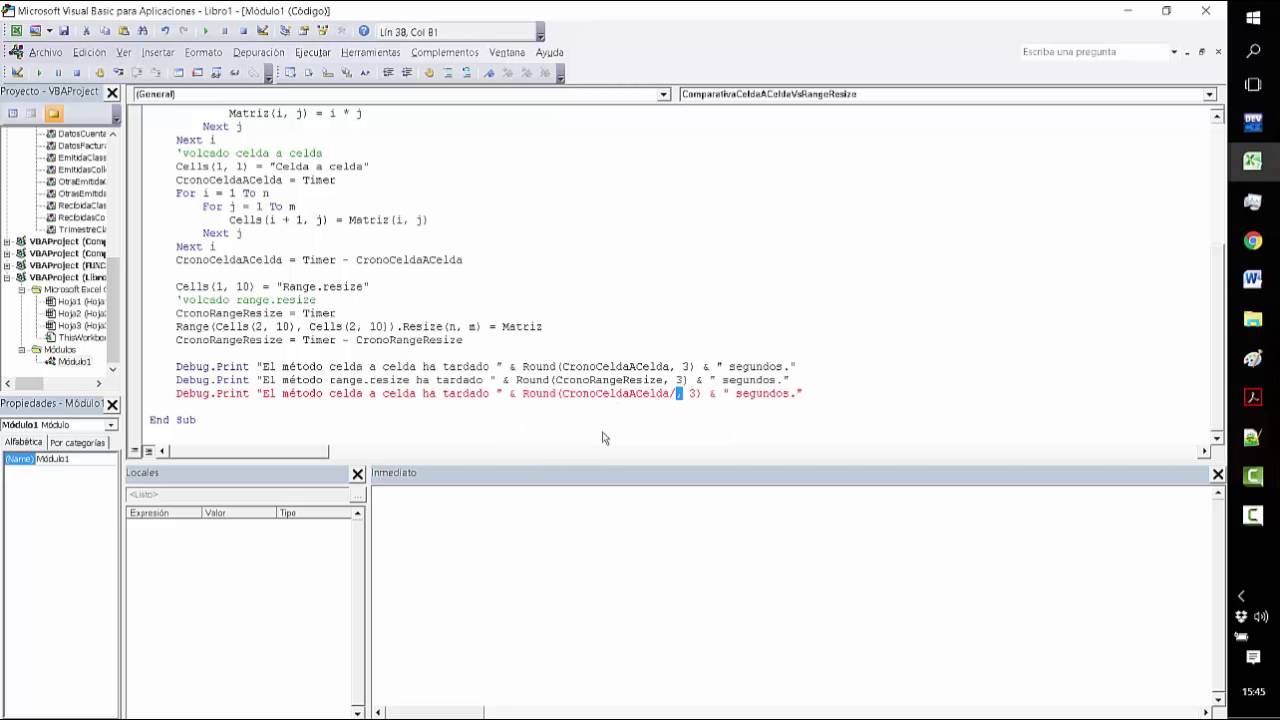The width and height of the screenshot is (1280, 720).
Task: Click Toggle Breakpoint hand icon in Debug toolbar
Action: tap(99, 72)
